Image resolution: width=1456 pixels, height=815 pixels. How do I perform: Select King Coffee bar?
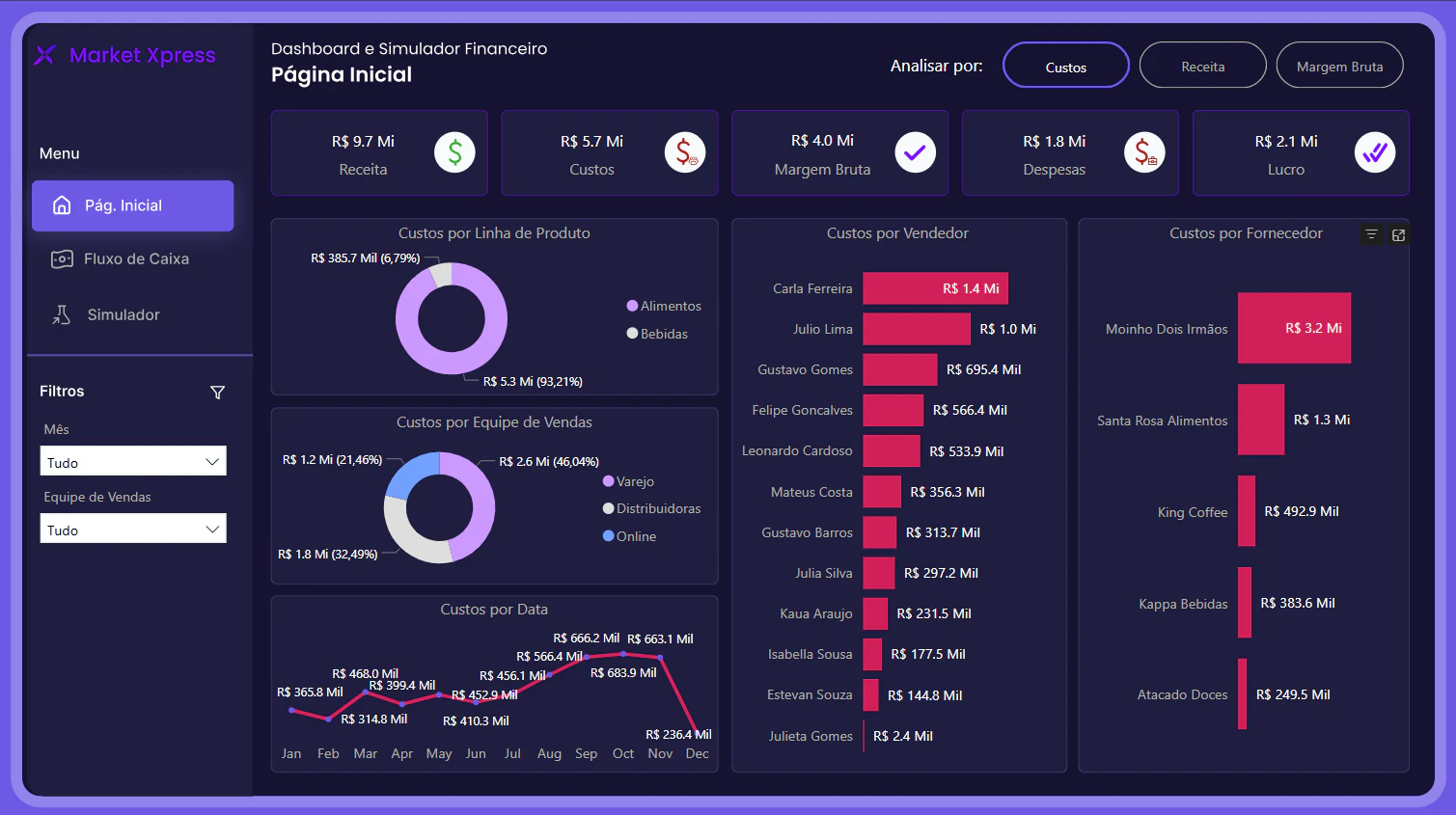click(1247, 511)
